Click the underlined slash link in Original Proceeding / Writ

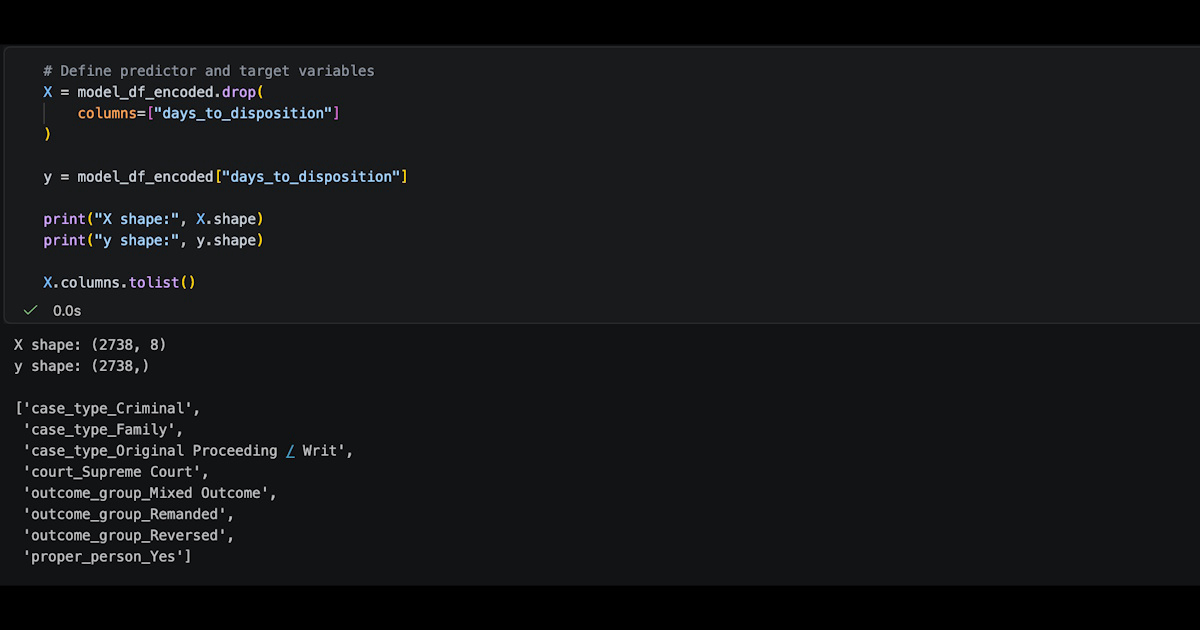(x=290, y=451)
